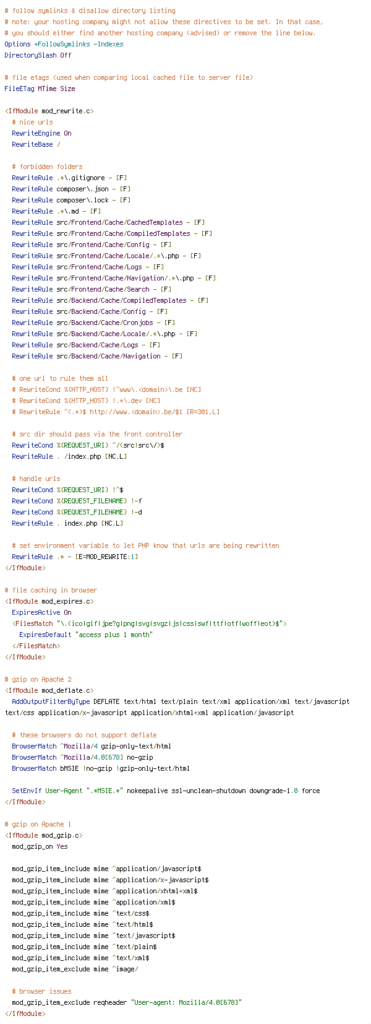Click the RewriteRule for 'composer\.lock'
This screenshot has height=1024, width=371.
pos(71,200)
